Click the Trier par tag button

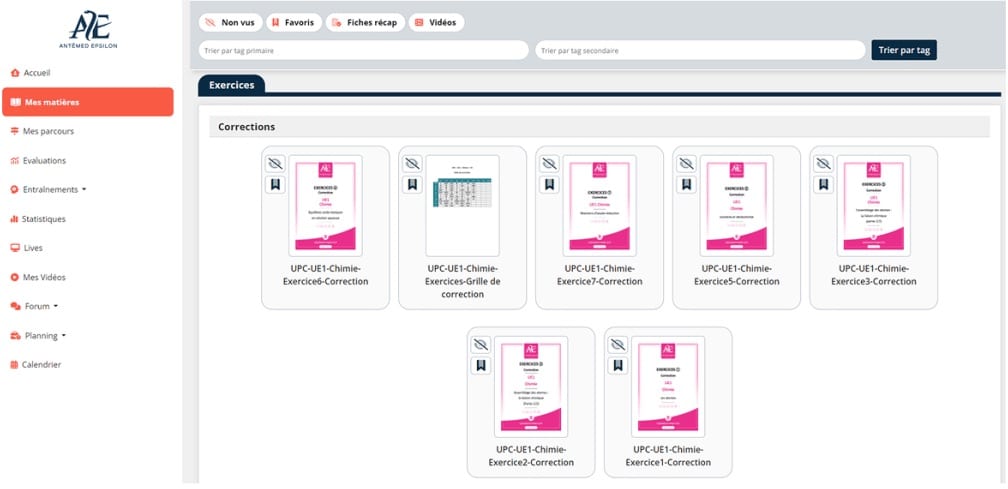tap(904, 50)
